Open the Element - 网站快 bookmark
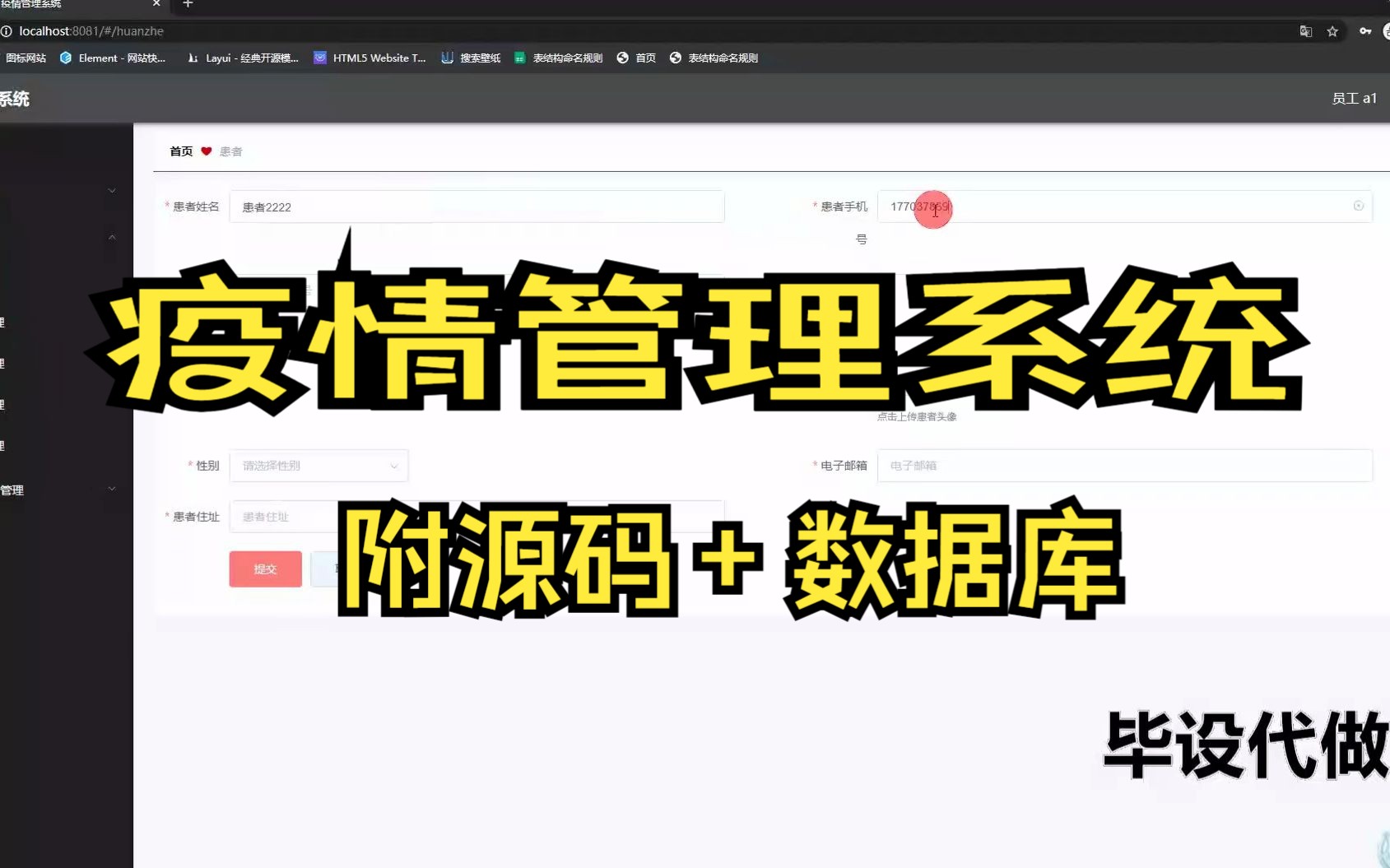This screenshot has width=1390, height=868. tap(114, 58)
